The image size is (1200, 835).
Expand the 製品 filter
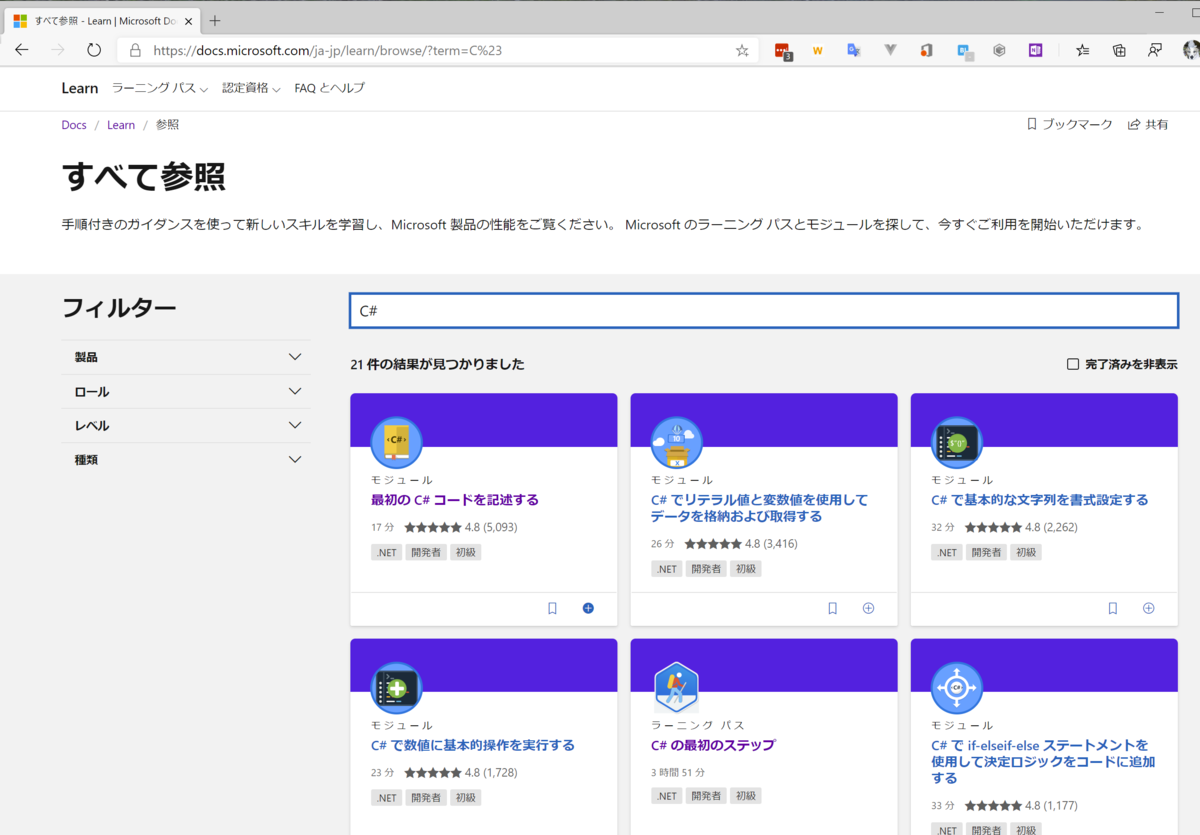[186, 357]
